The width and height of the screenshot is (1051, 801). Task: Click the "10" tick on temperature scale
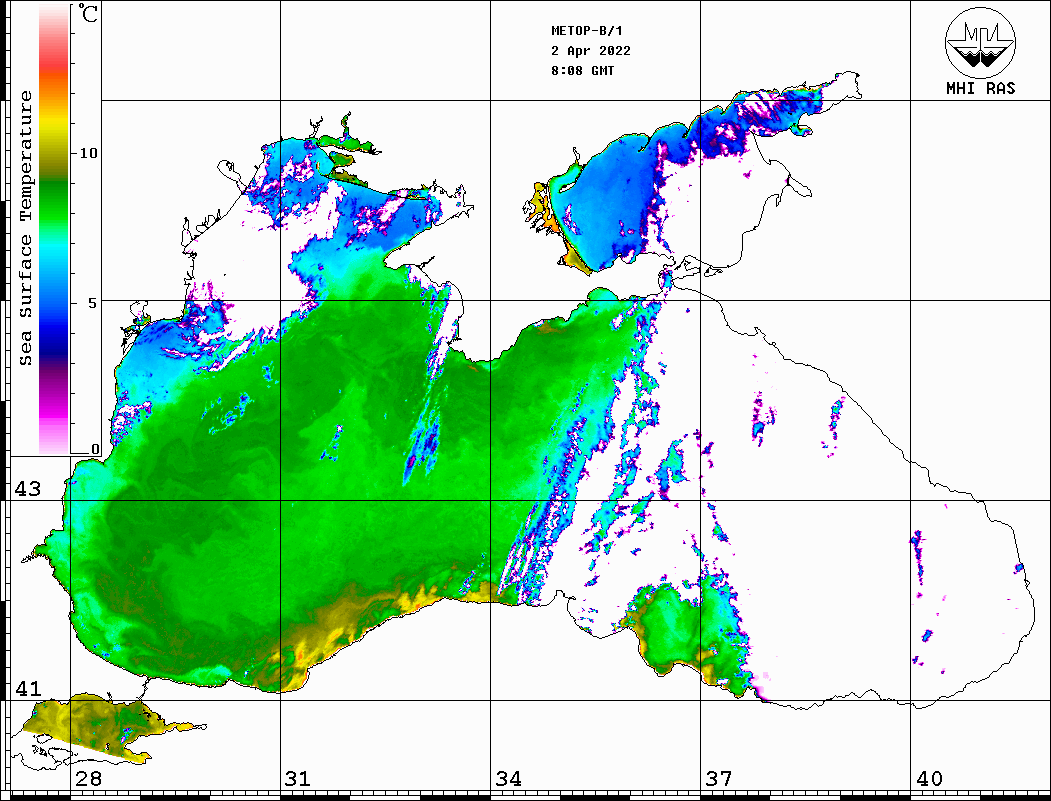tap(88, 153)
